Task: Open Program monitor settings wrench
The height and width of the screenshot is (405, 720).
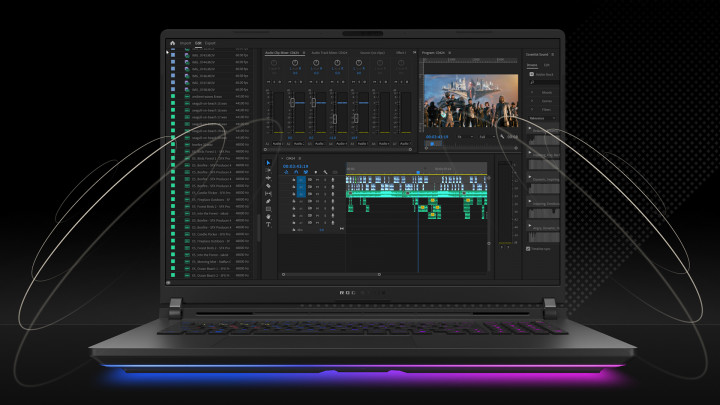Action: (x=502, y=136)
